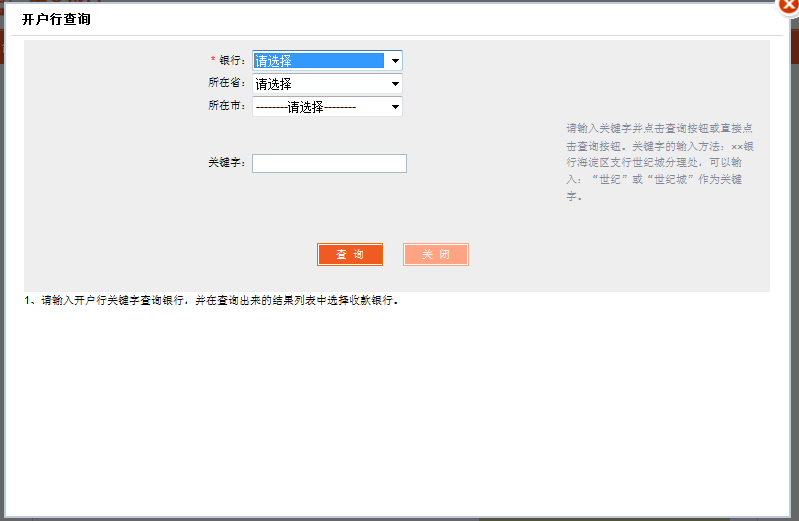
Task: Click the numbered instruction text below the form
Action: [211, 301]
